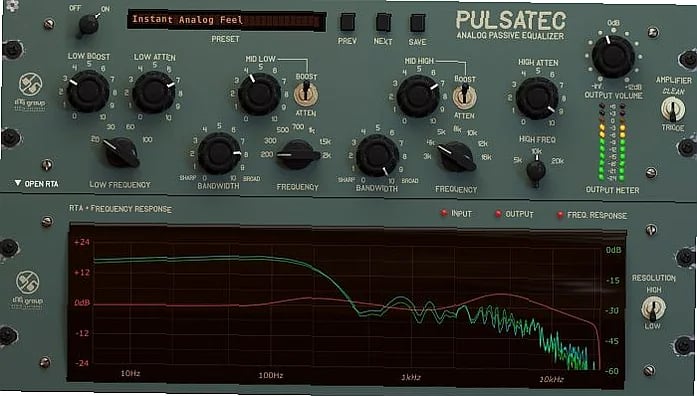Click the Low Frequency selector knob

[x=120, y=152]
